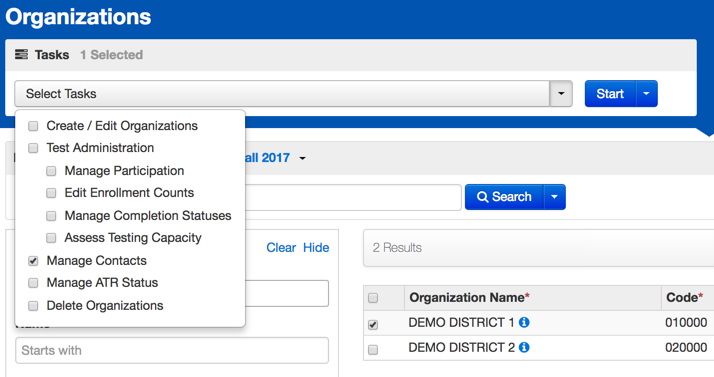This screenshot has height=377, width=714.
Task: Tick the Delete Organizations checkbox
Action: [x=33, y=306]
